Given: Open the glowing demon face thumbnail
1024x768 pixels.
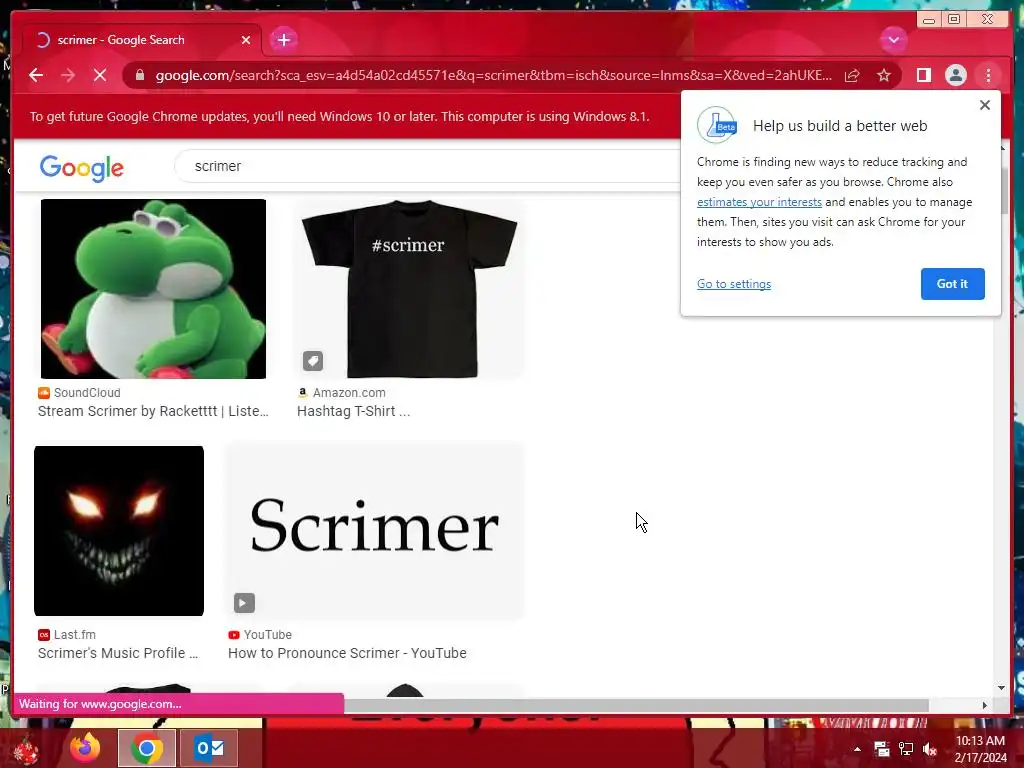Looking at the screenshot, I should tap(119, 531).
